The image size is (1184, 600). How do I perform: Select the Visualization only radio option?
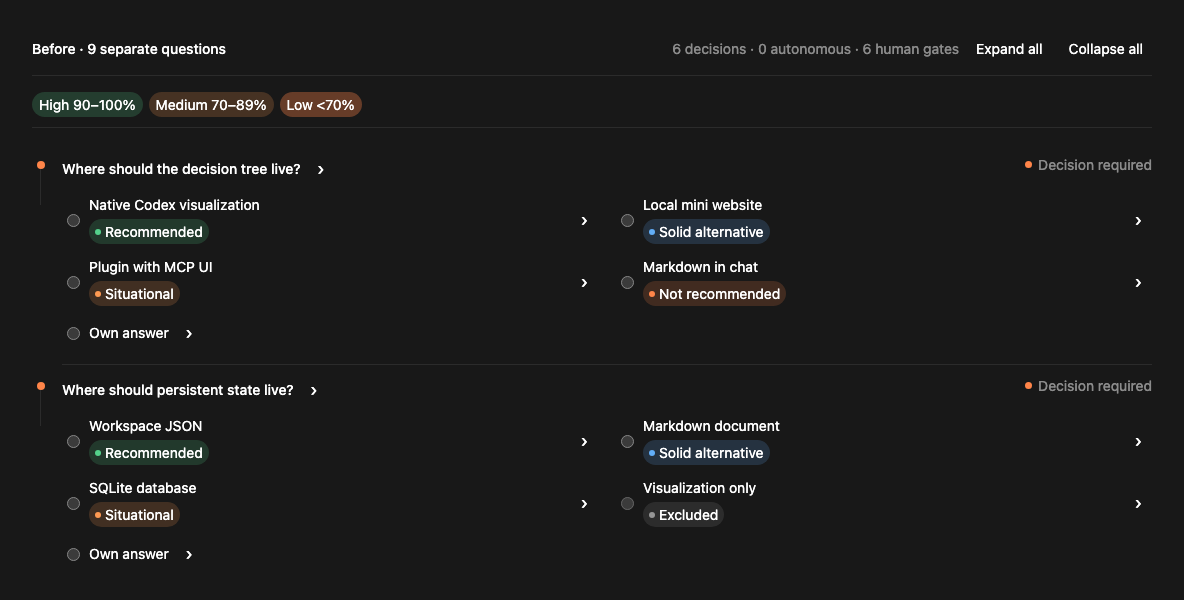(x=627, y=503)
